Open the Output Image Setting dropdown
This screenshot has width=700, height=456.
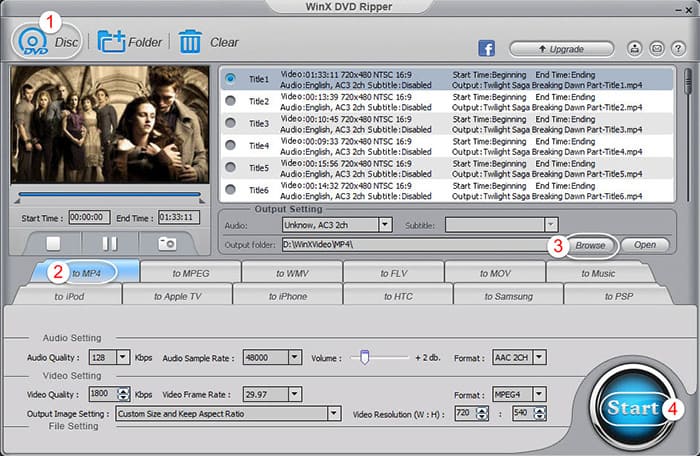click(334, 414)
